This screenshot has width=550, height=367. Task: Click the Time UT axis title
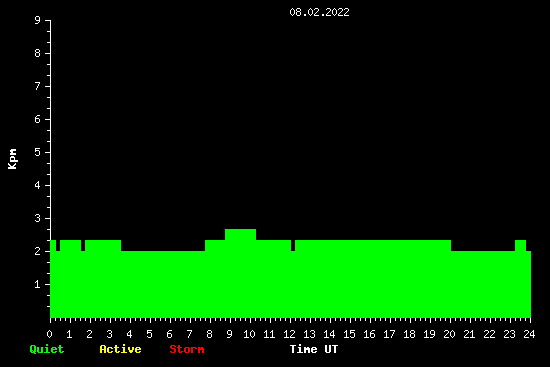click(314, 349)
